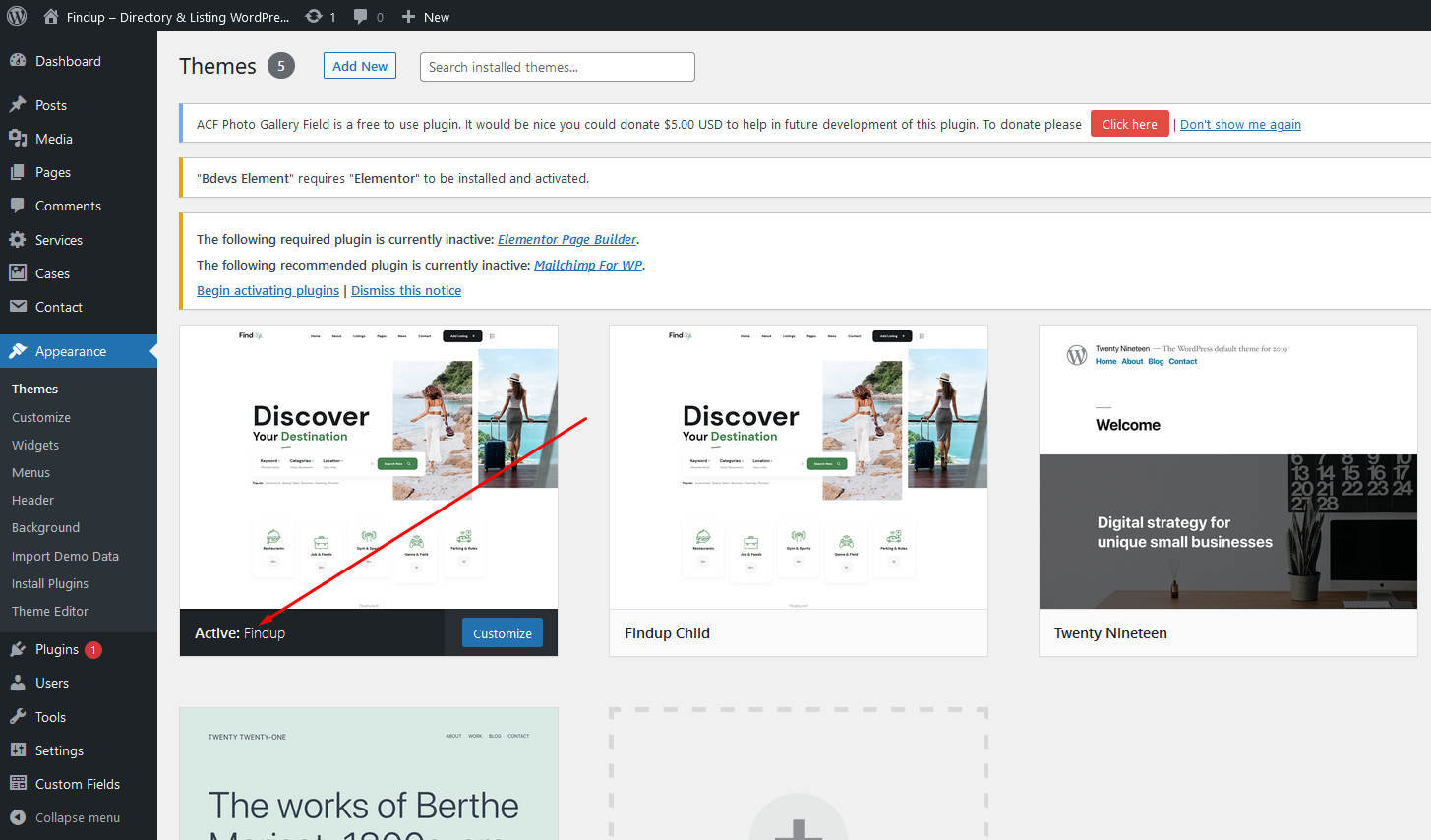Viewport: 1431px width, 840px height.
Task: Open Theme Editor submenu item
Action: point(50,611)
